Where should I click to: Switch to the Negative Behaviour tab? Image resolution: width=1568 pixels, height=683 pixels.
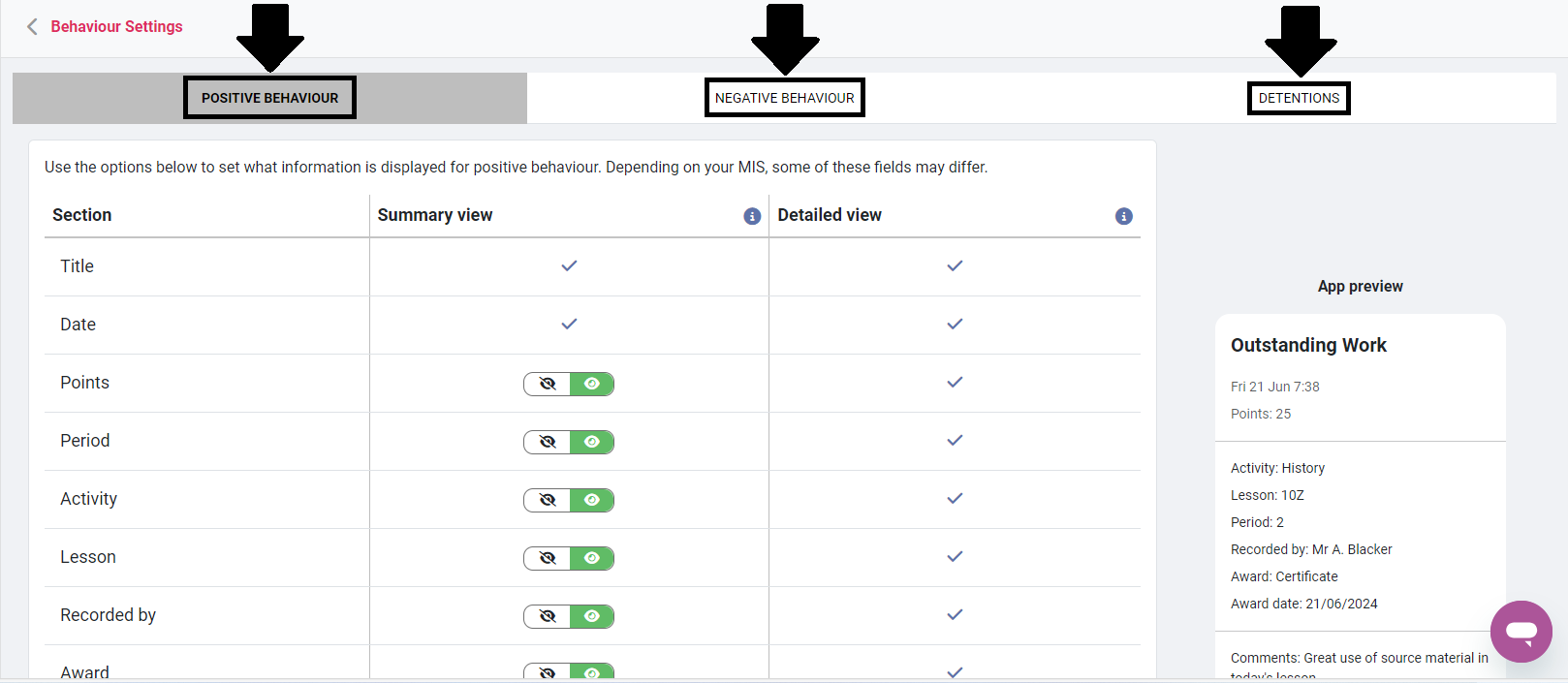pyautogui.click(x=784, y=98)
